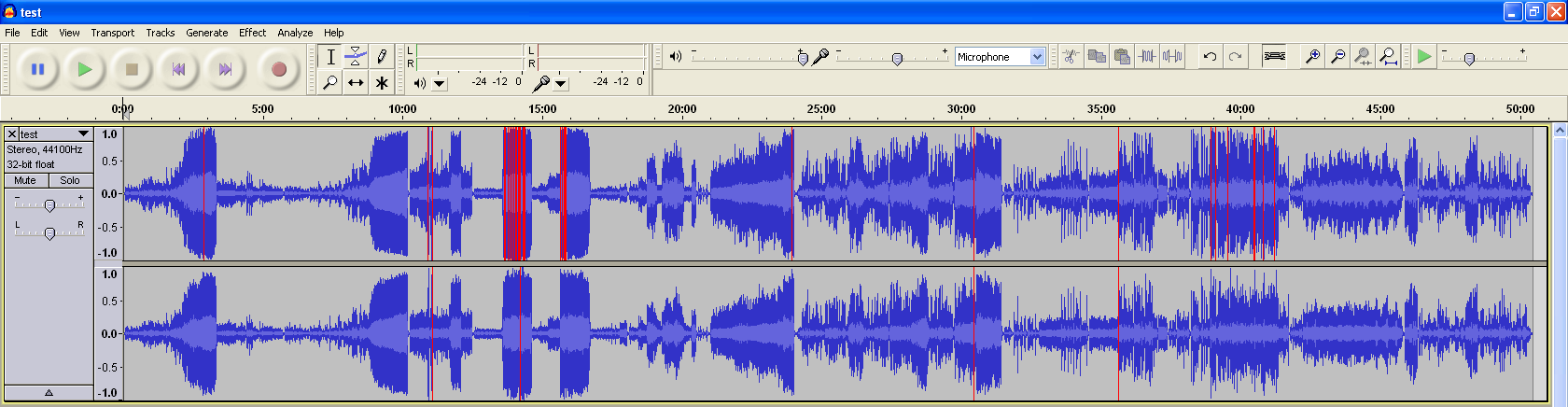Open the Generate menu
Viewport: 1568px width, 407px height.
tap(207, 32)
